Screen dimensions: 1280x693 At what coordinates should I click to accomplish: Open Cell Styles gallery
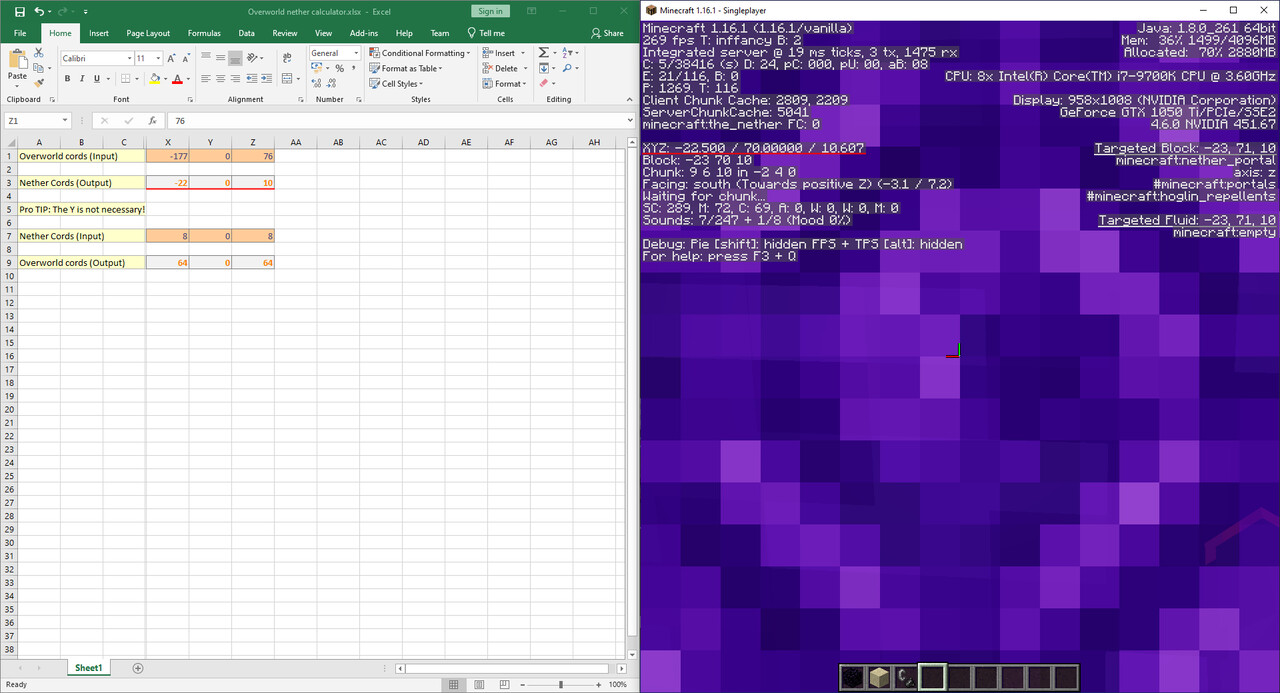point(396,84)
